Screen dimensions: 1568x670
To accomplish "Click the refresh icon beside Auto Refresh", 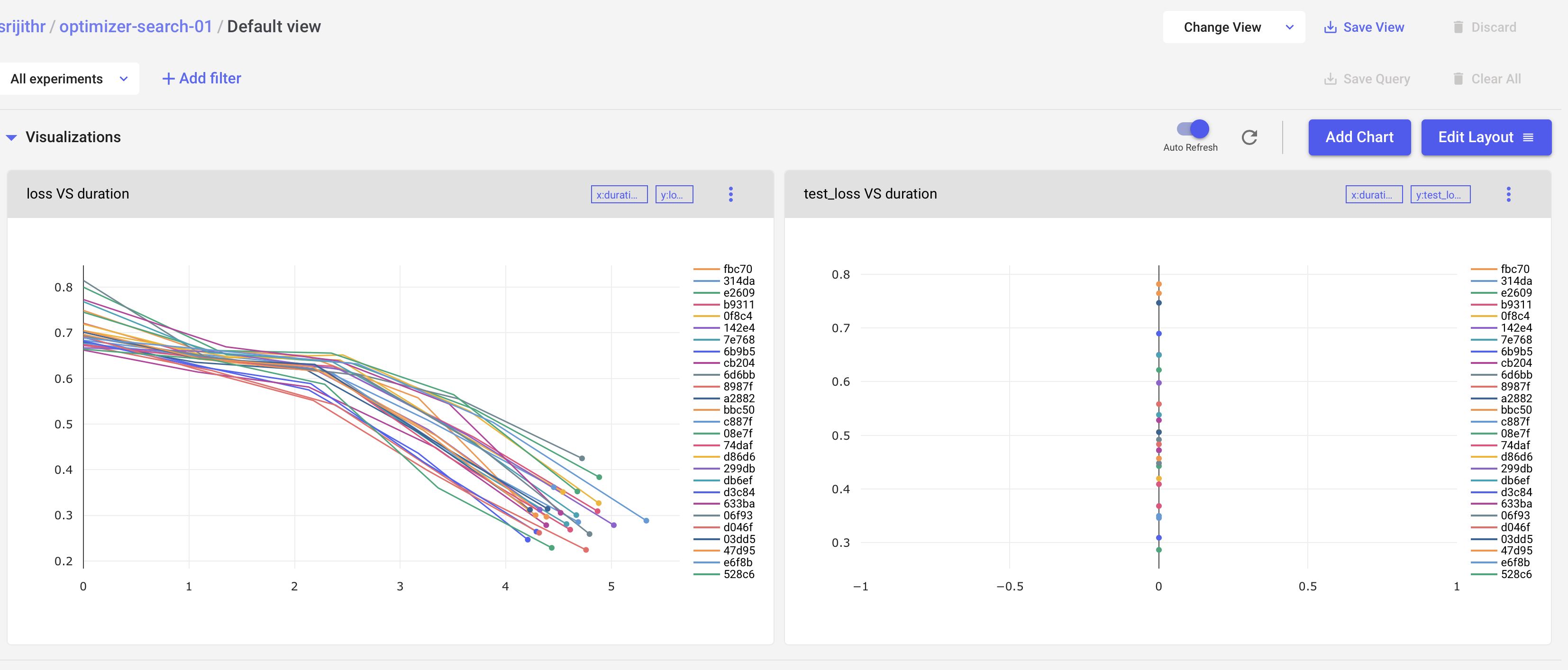I will 1249,137.
